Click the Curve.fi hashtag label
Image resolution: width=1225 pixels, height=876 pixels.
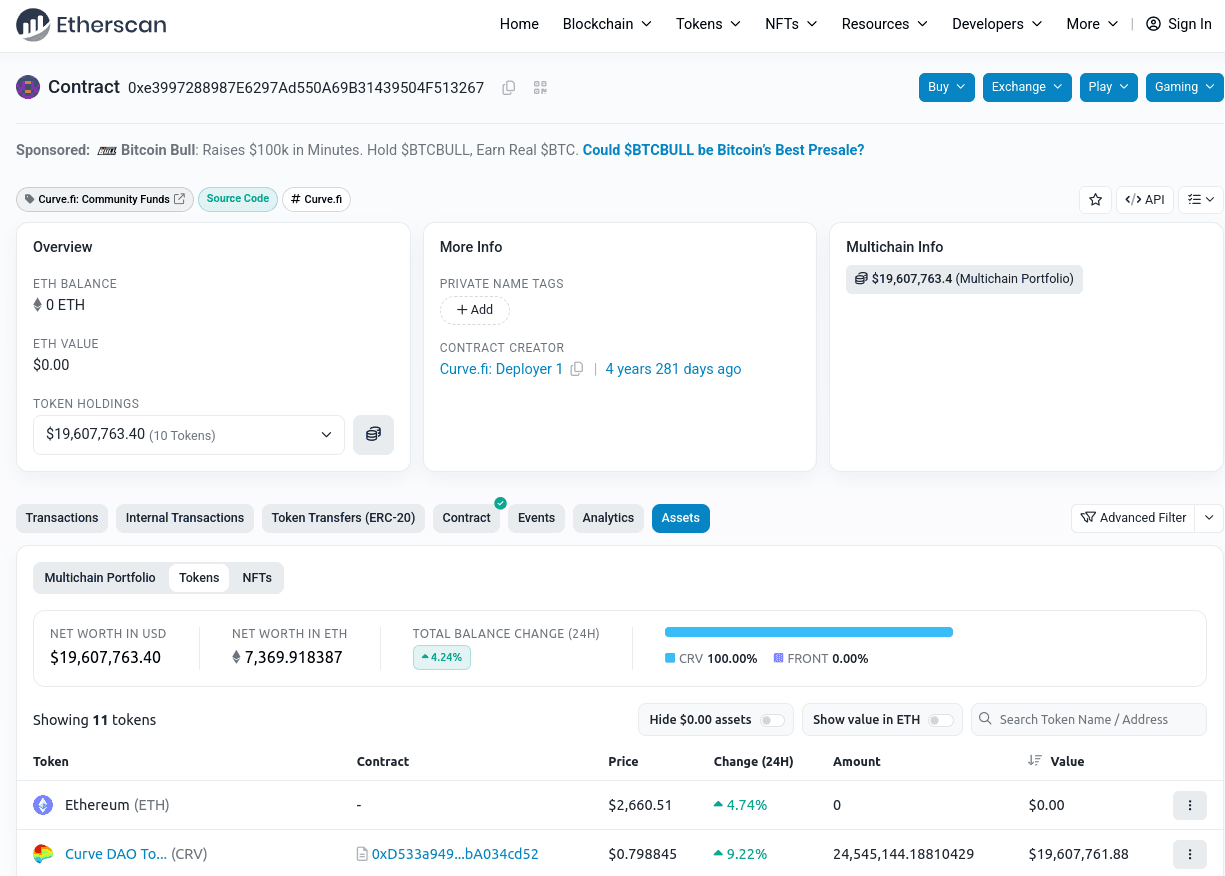(x=316, y=199)
